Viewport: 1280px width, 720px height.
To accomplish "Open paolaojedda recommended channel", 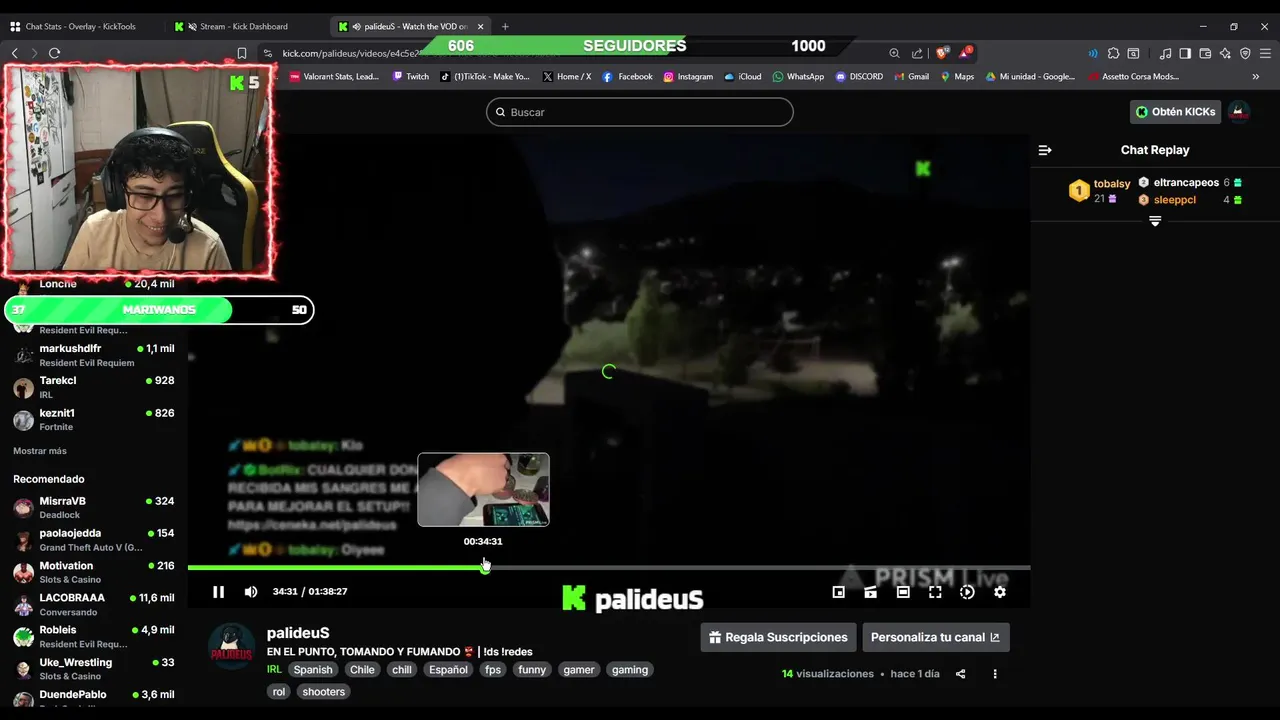I will (x=94, y=540).
